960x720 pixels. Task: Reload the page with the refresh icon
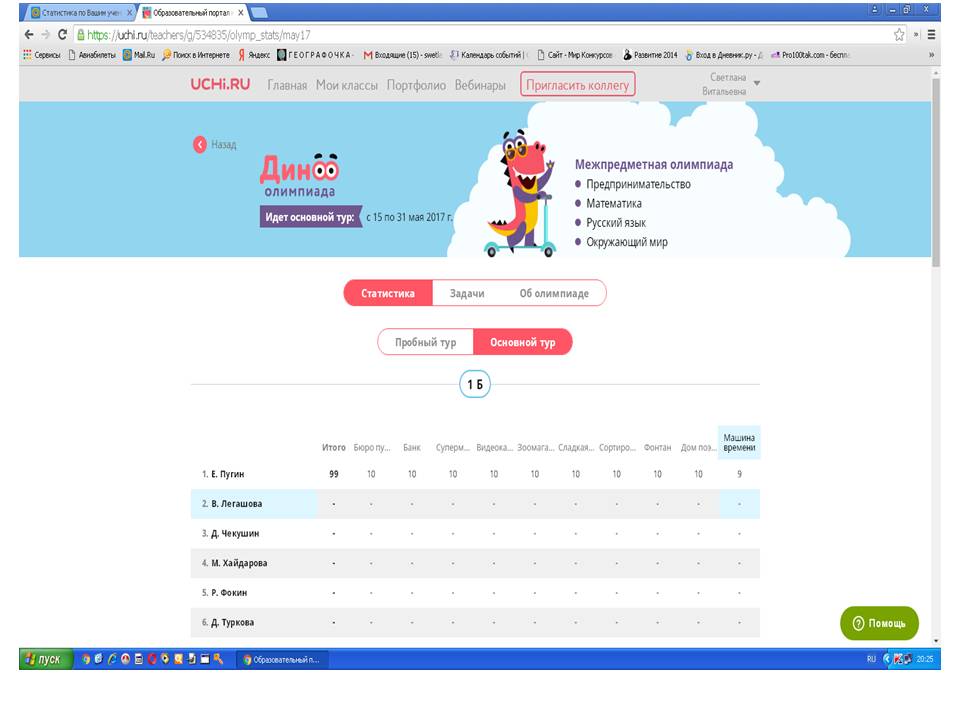(x=62, y=35)
